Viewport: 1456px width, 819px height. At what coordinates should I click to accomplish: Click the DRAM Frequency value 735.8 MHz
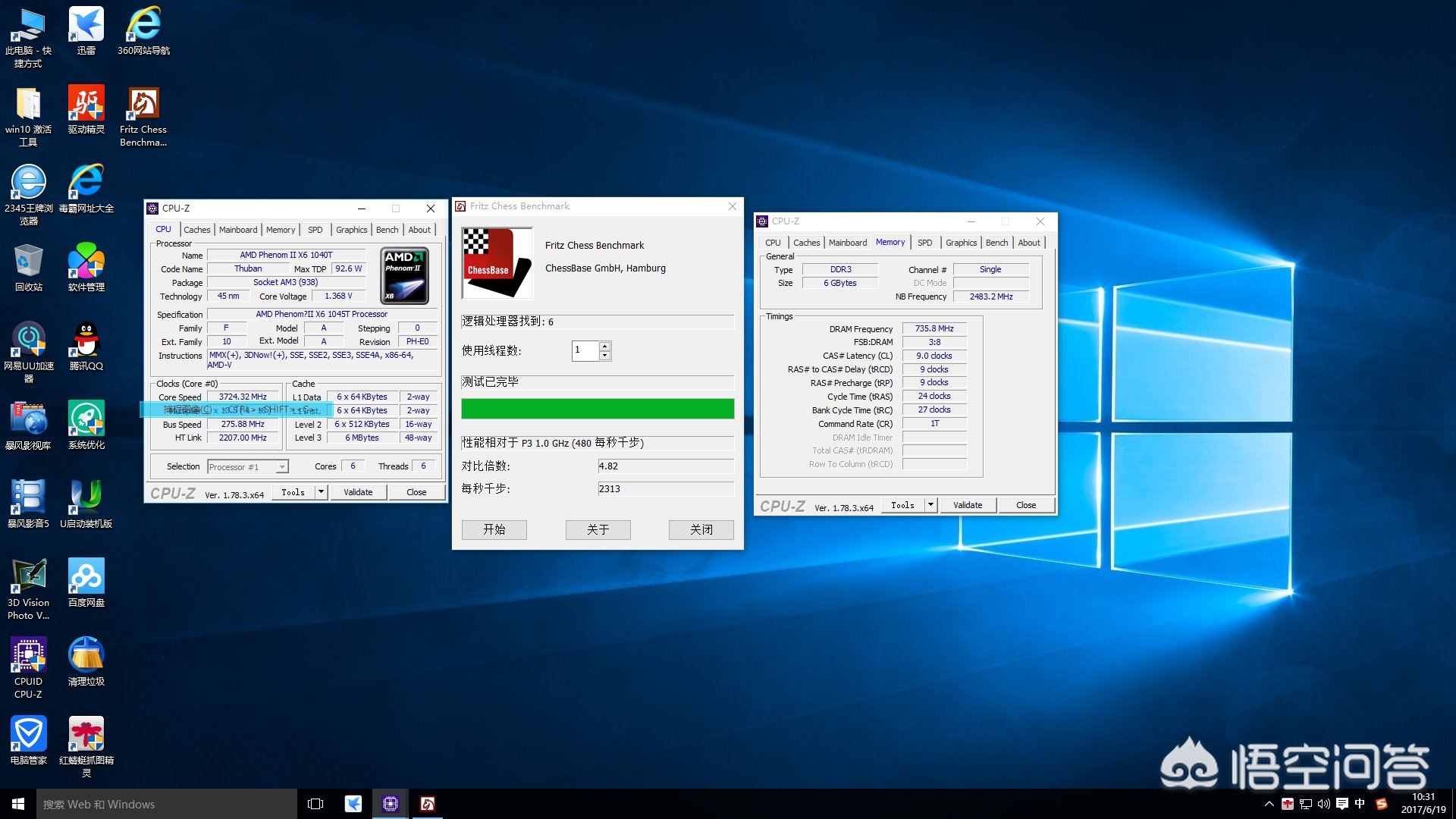934,329
